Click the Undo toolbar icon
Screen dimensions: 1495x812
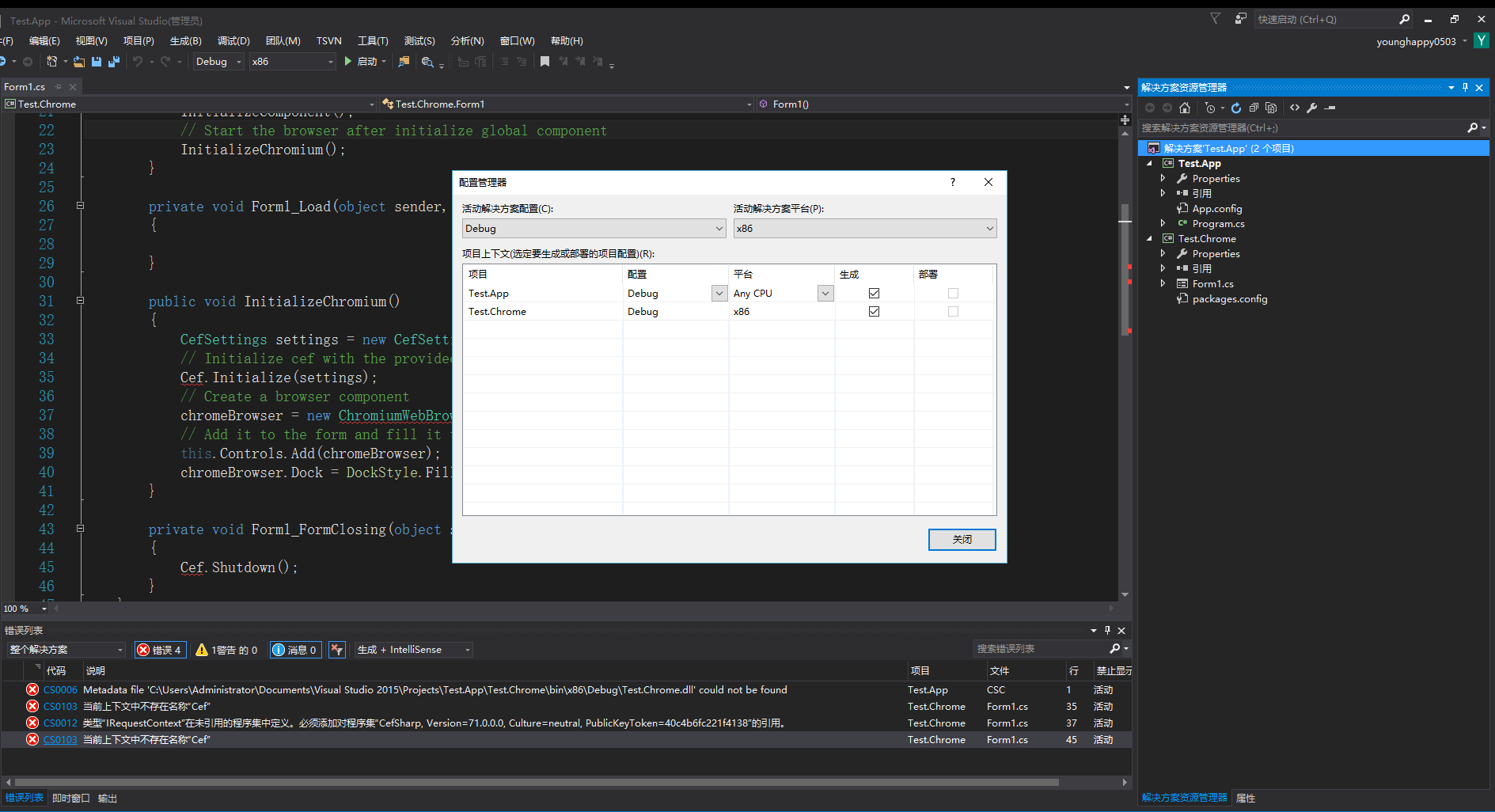(138, 62)
